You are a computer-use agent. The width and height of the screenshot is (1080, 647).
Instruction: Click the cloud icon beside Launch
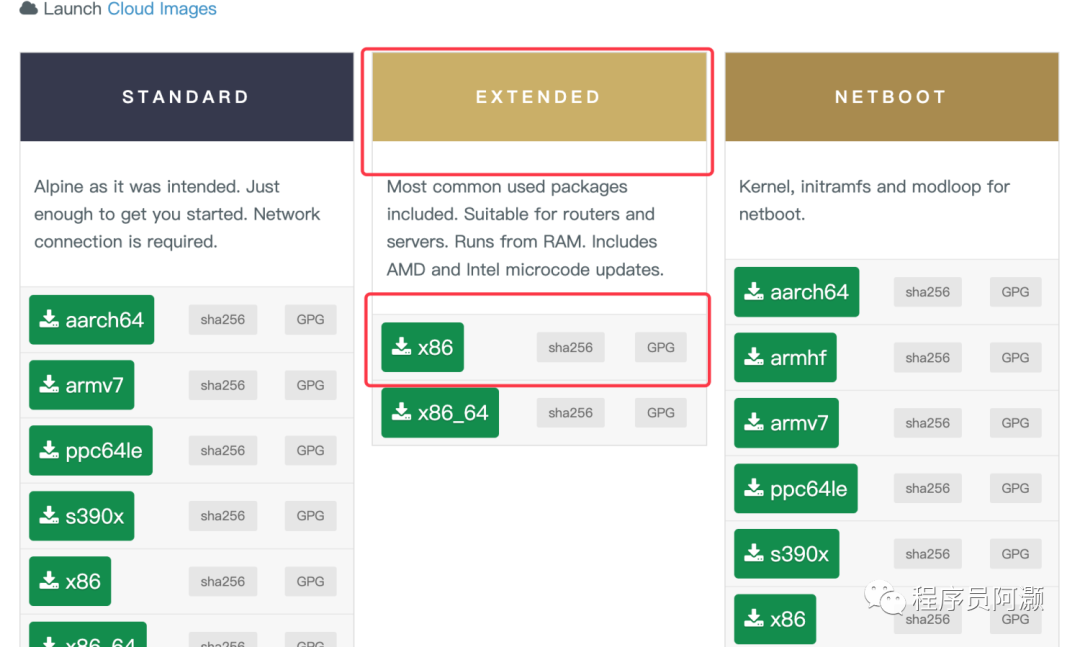28,8
